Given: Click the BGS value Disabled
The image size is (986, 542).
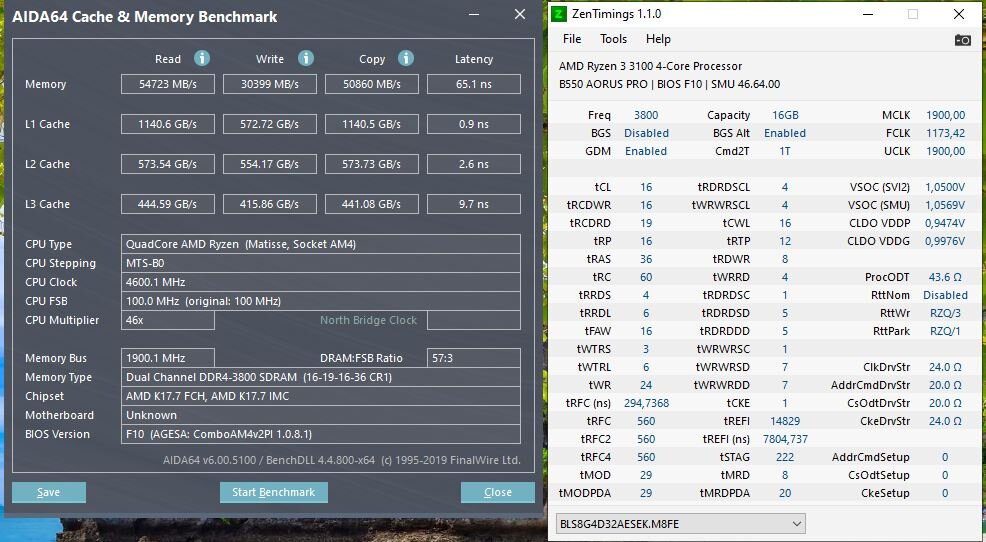Looking at the screenshot, I should (646, 133).
